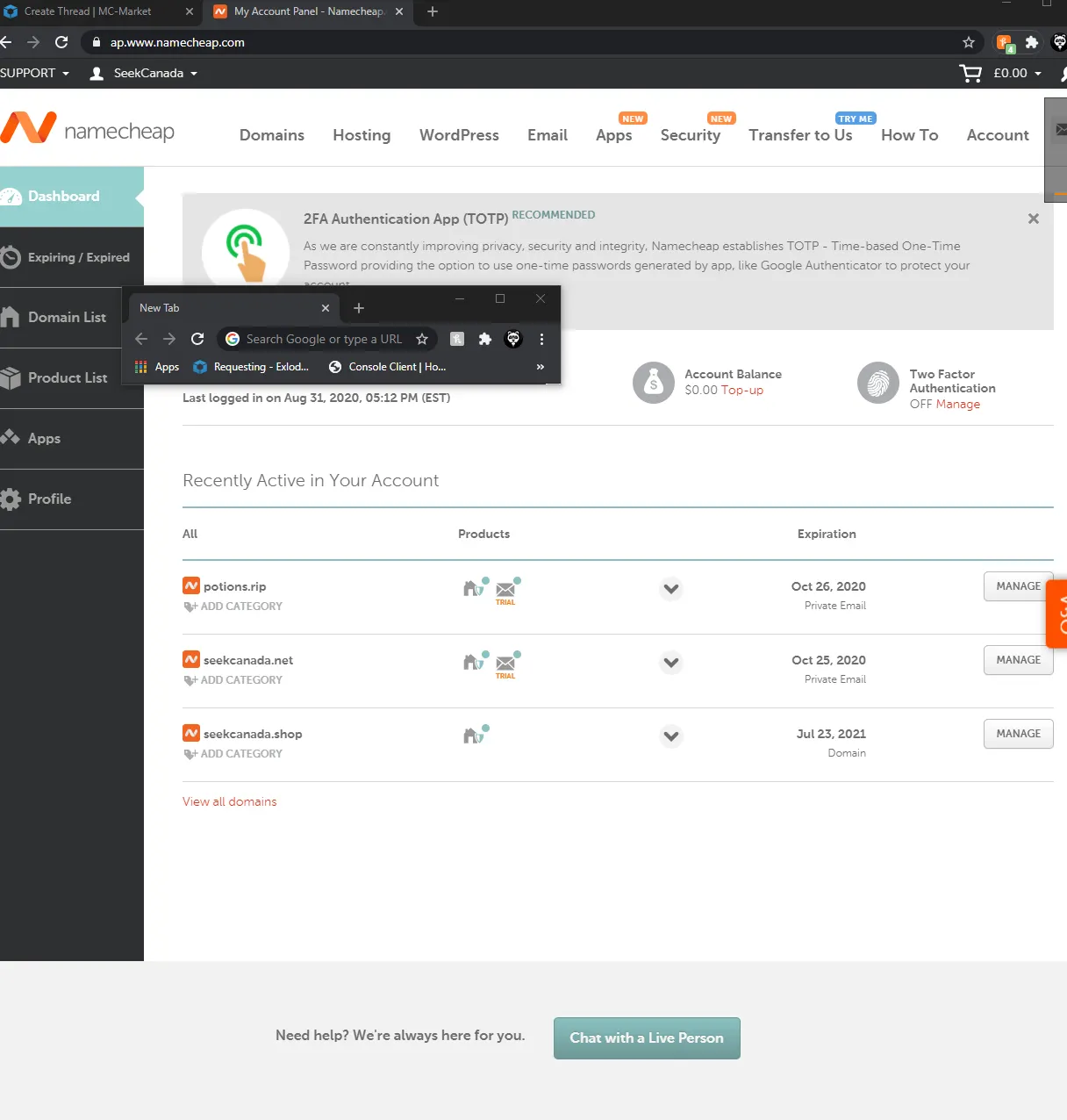Click the Namecheap logo
Image resolution: width=1067 pixels, height=1120 pixels.
88,128
